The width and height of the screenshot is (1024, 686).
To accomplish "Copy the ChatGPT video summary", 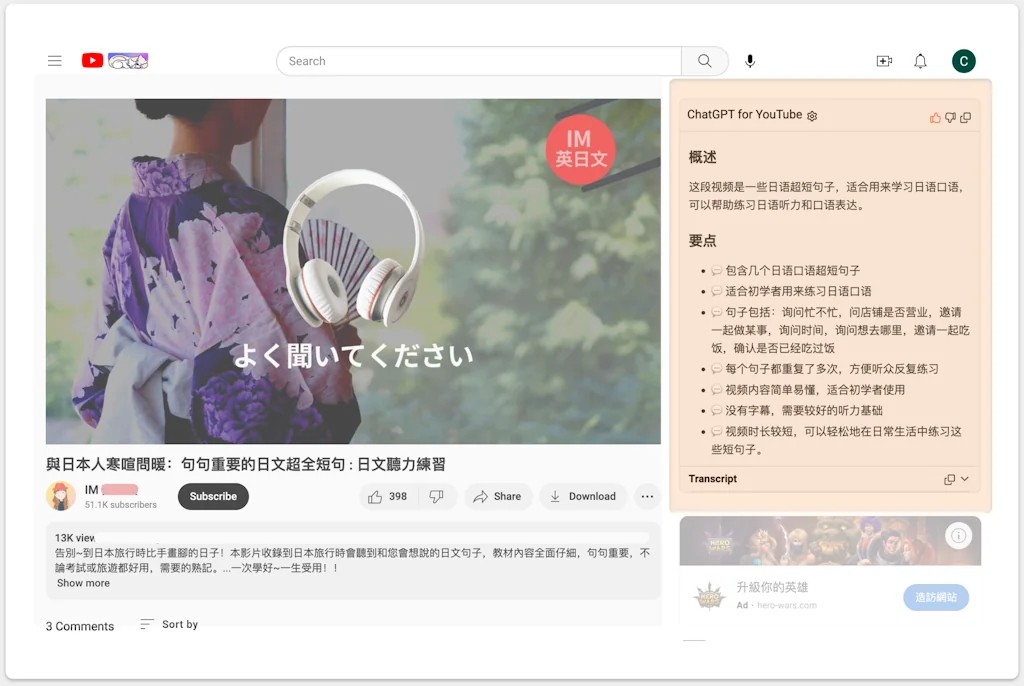I will tap(964, 118).
